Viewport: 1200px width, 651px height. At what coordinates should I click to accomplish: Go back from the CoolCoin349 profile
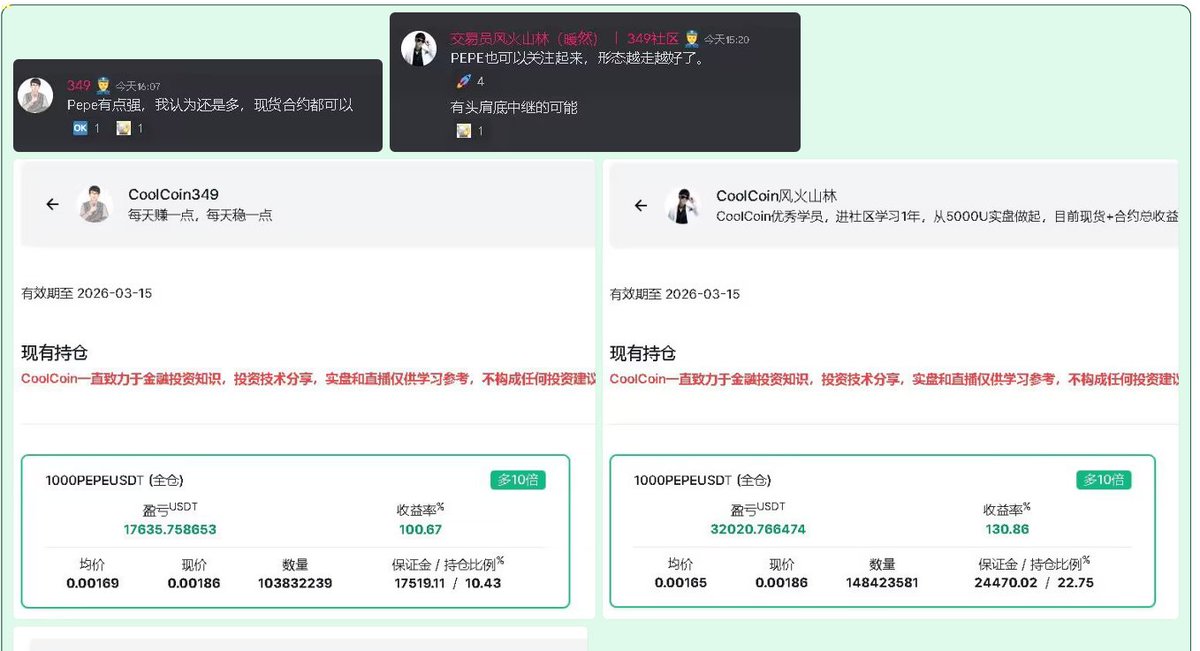(x=53, y=204)
